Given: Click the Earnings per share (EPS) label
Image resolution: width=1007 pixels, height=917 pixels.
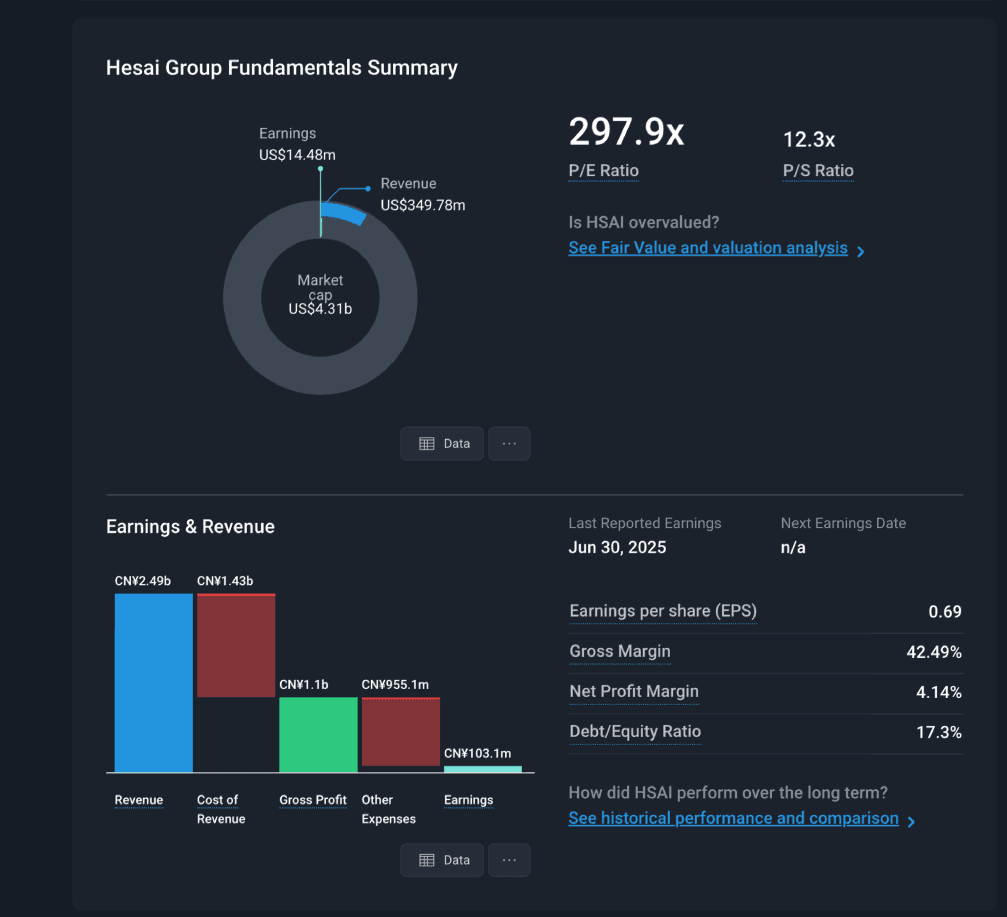Looking at the screenshot, I should click(663, 611).
